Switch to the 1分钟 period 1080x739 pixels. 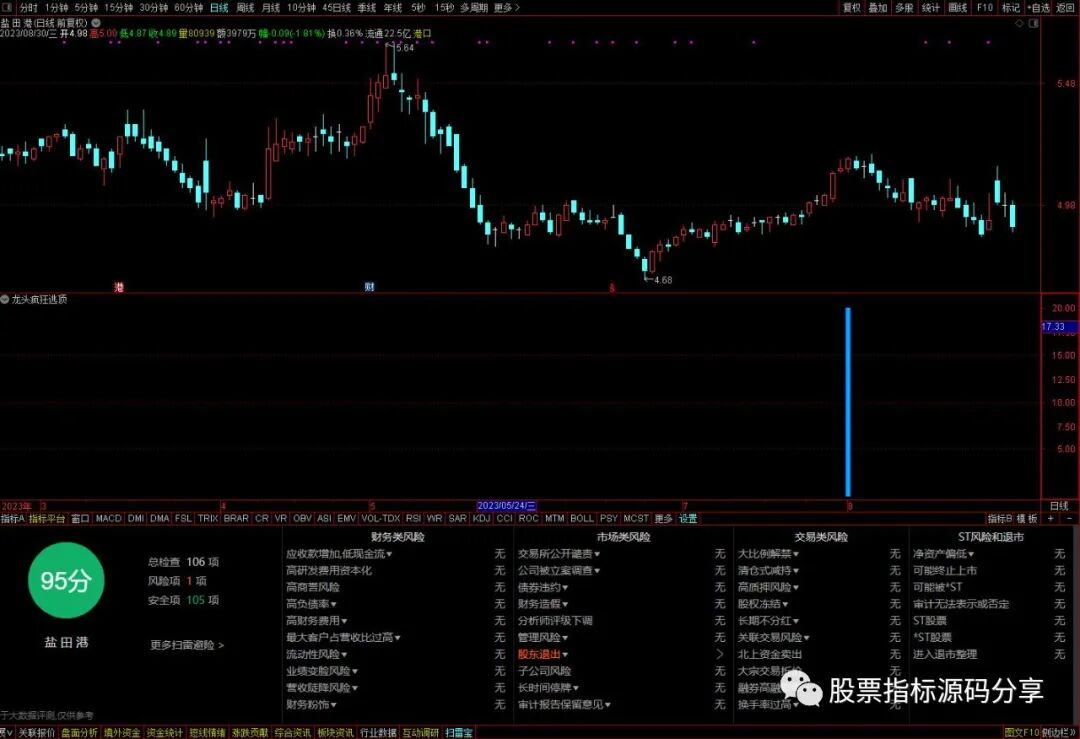coord(56,8)
